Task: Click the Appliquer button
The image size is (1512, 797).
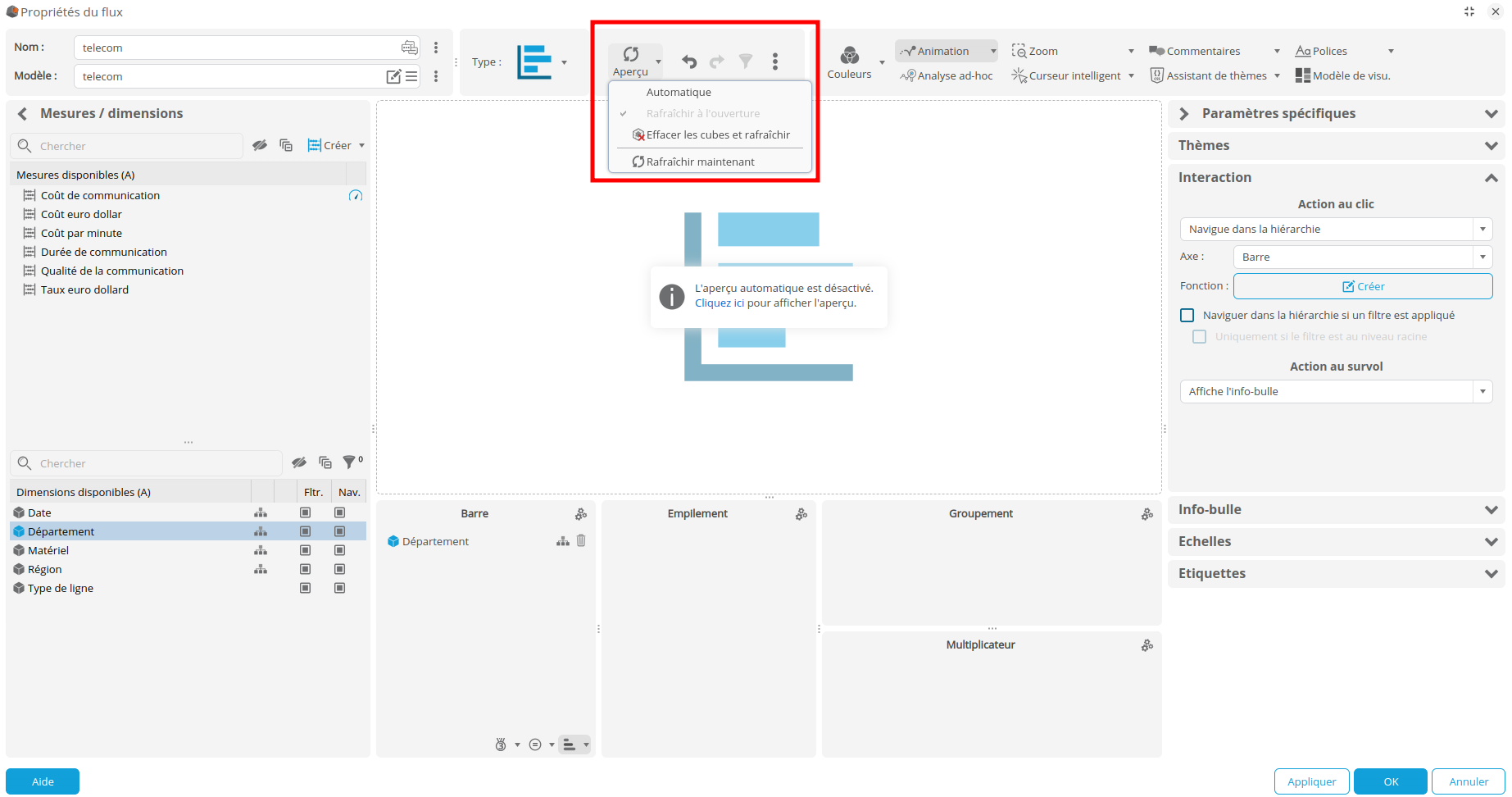Action: 1311,781
